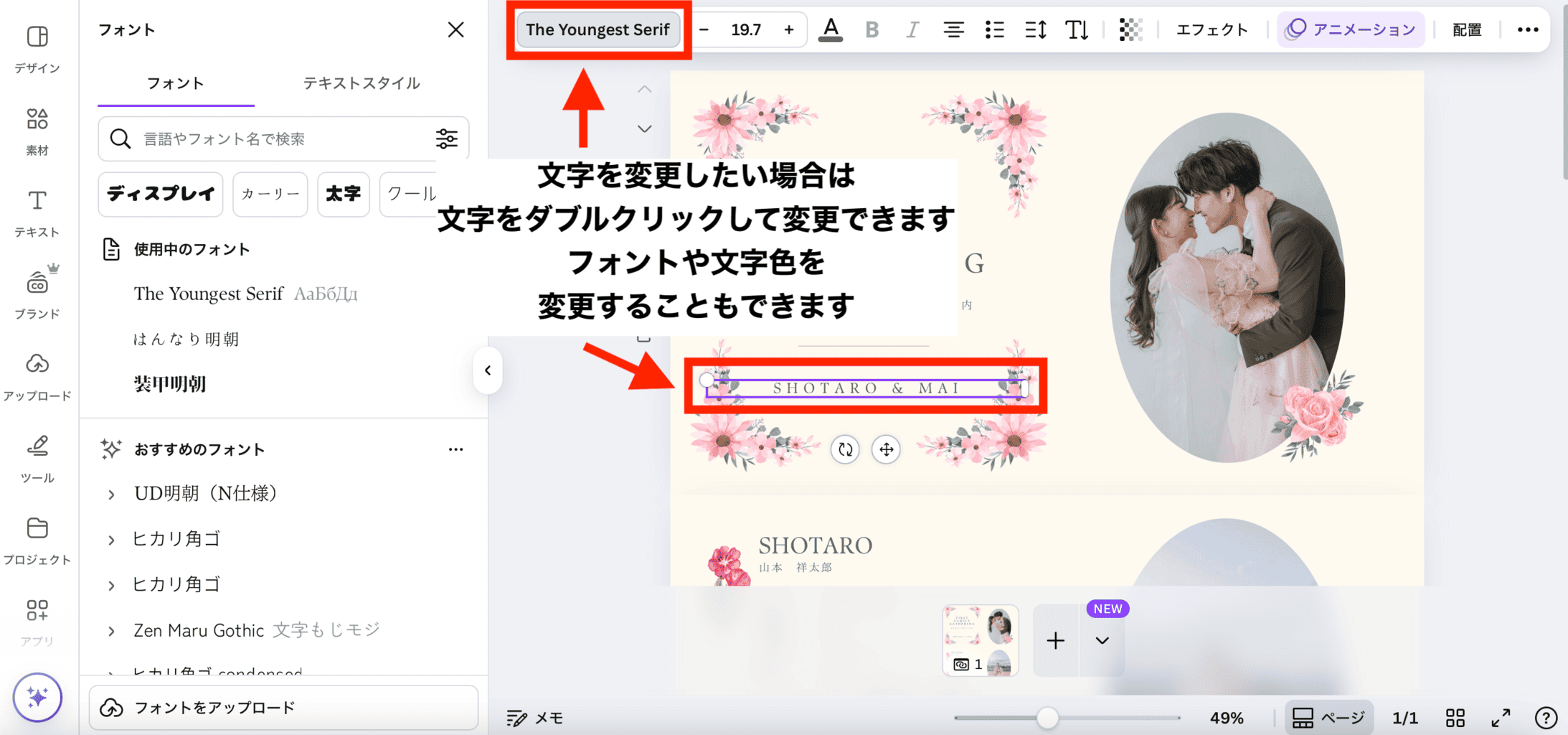Open font filter options icon
The width and height of the screenshot is (1568, 735).
click(447, 139)
